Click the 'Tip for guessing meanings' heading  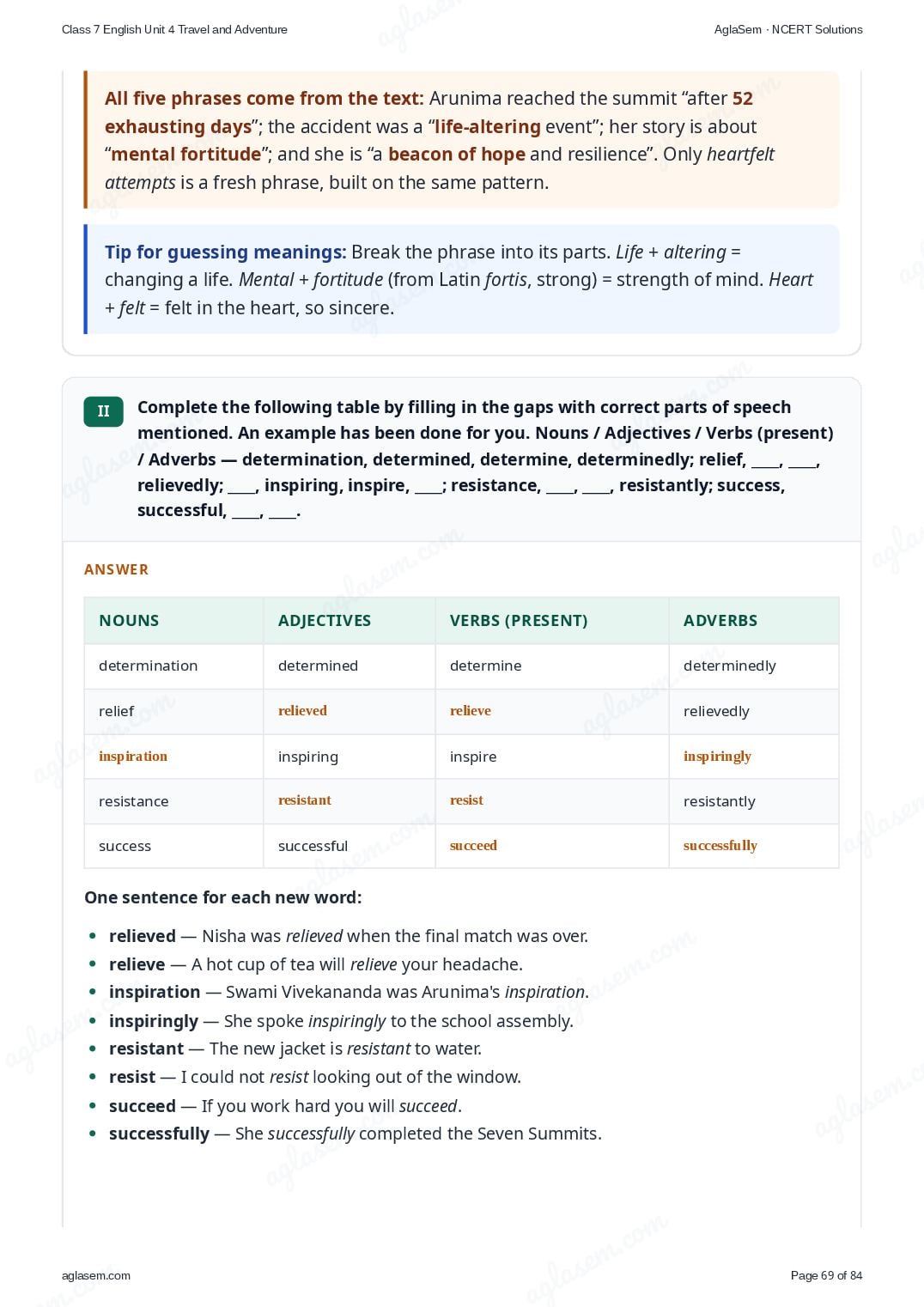[226, 252]
